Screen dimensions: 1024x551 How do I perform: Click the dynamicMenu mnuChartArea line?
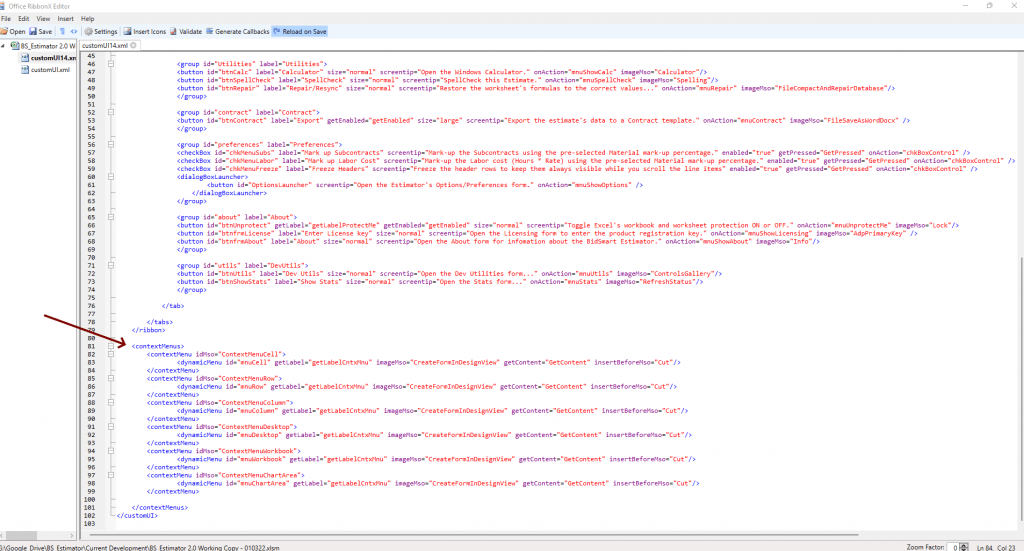pyautogui.click(x=438, y=484)
